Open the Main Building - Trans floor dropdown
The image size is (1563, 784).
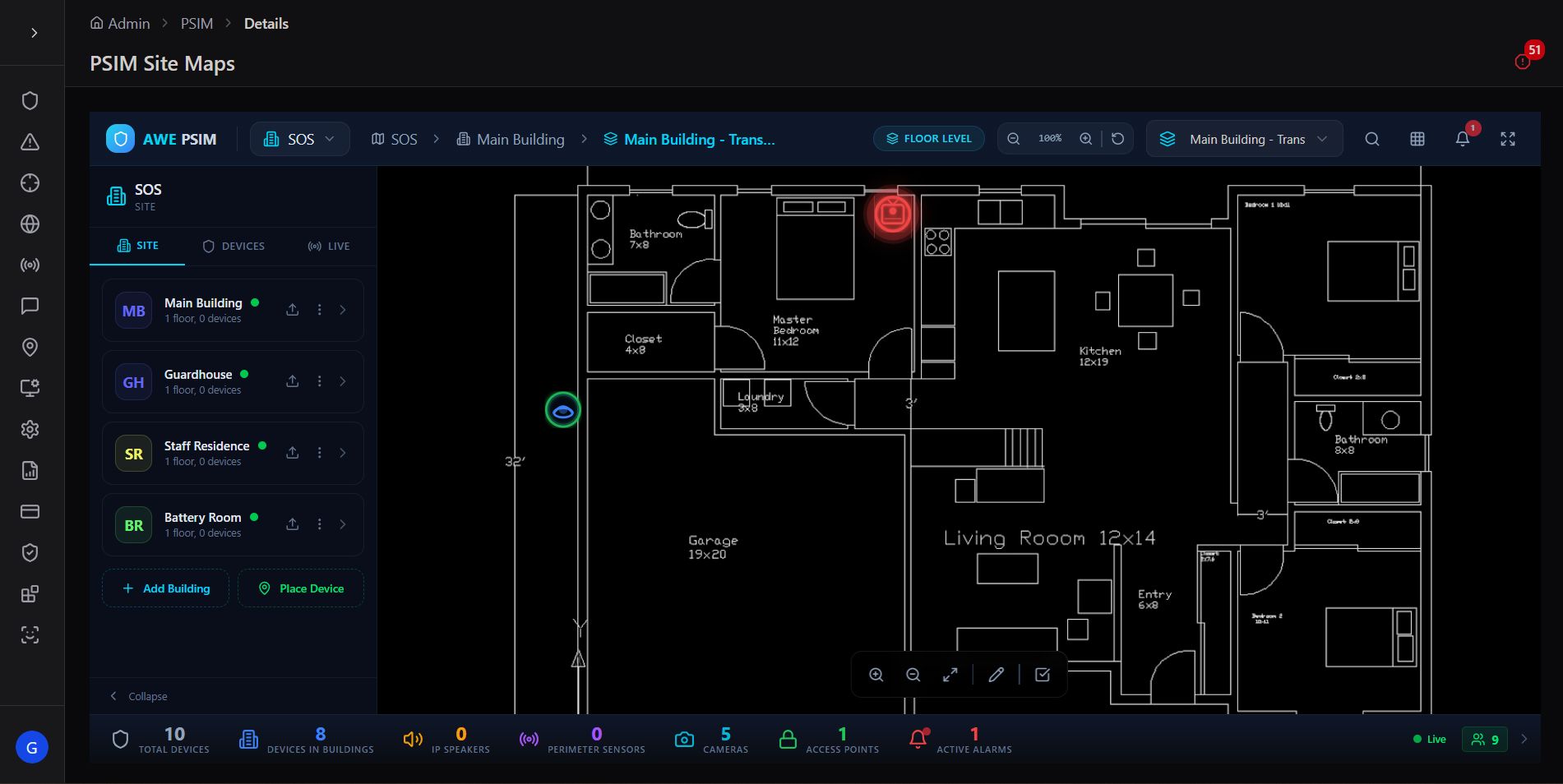point(1244,139)
